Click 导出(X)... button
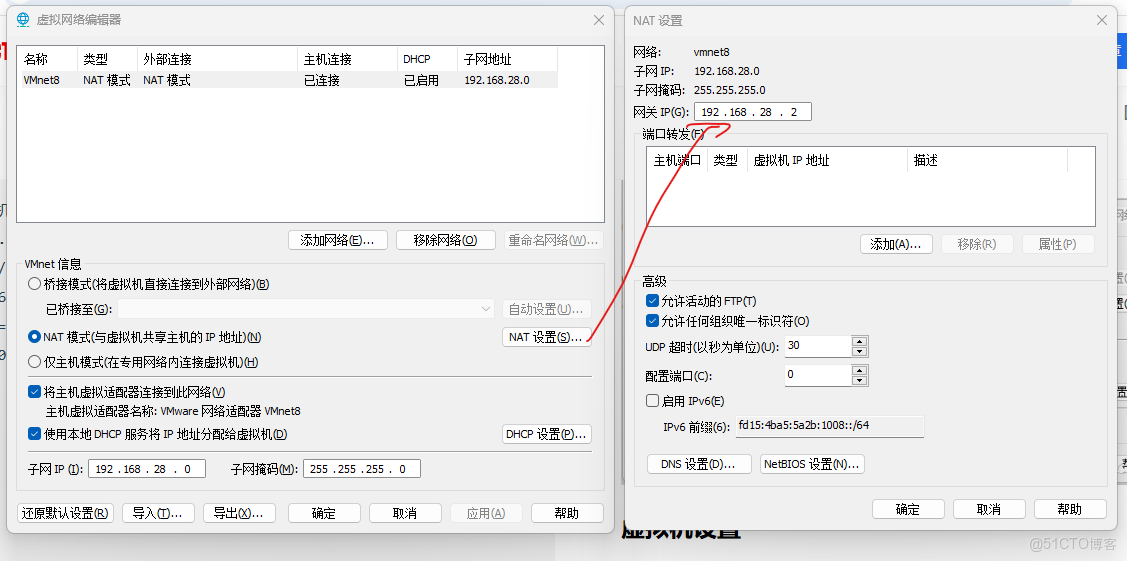 (x=239, y=513)
